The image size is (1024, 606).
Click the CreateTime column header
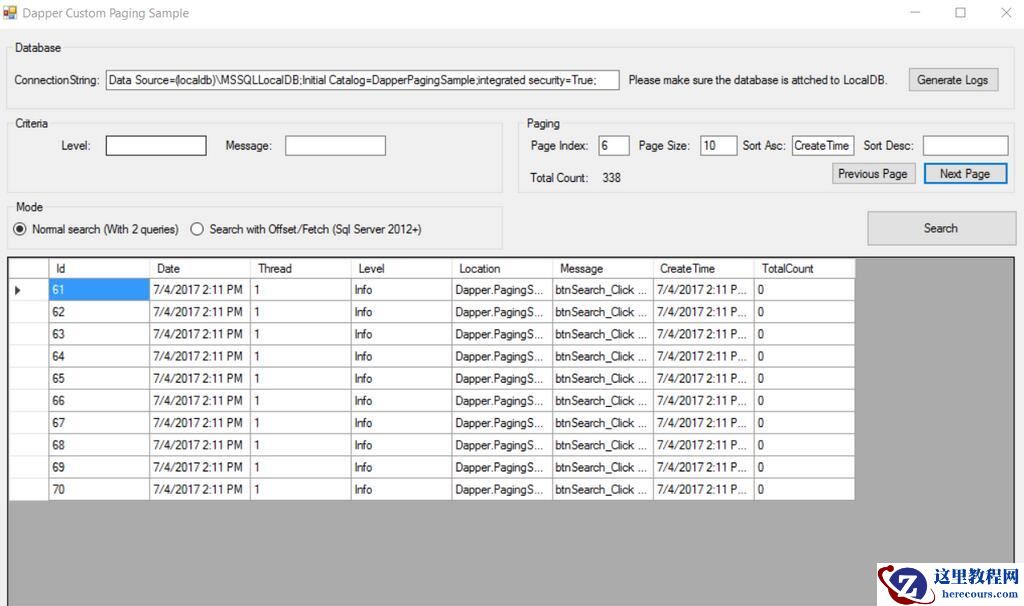[x=703, y=268]
